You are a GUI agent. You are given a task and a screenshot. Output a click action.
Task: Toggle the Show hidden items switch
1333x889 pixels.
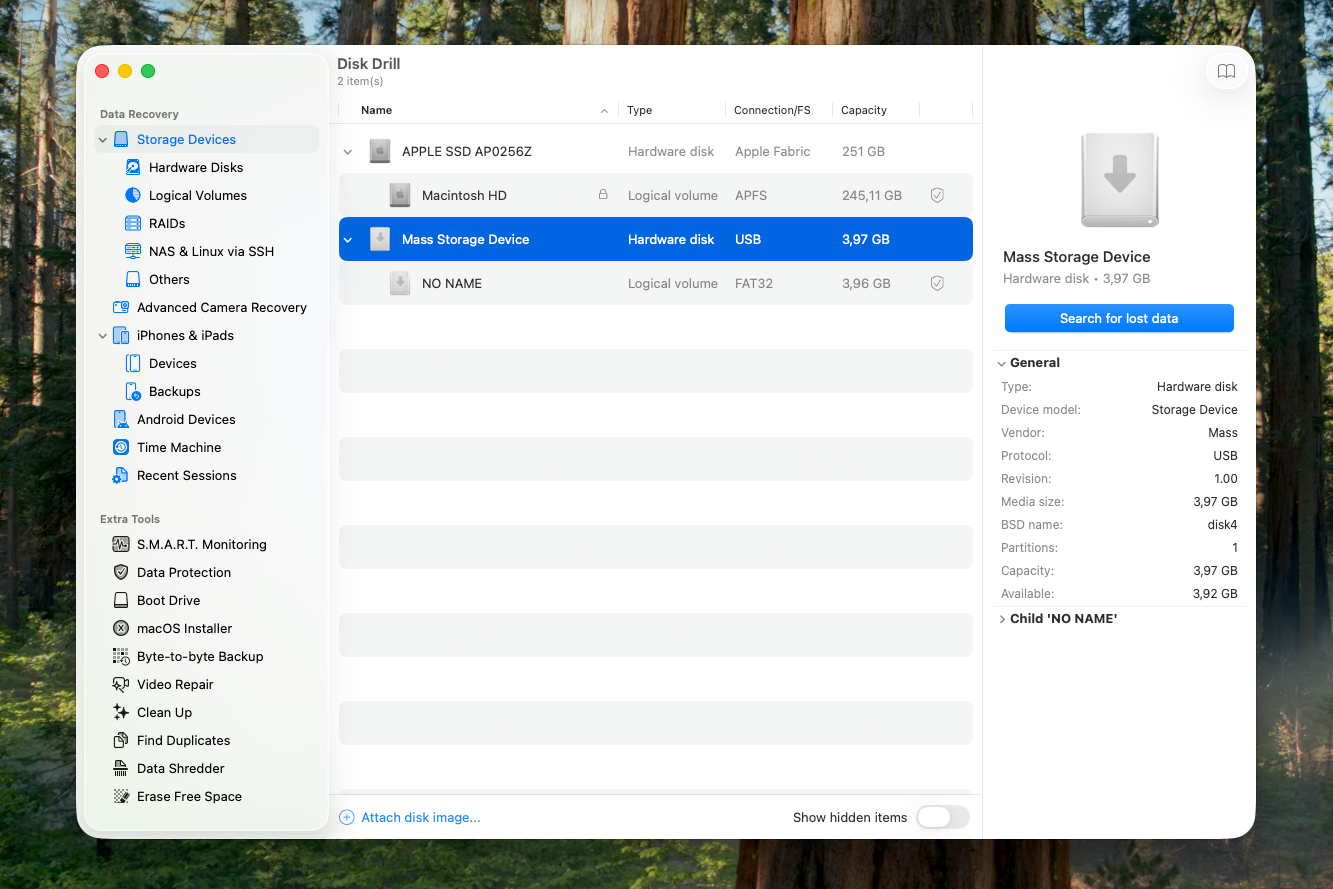[x=943, y=817]
